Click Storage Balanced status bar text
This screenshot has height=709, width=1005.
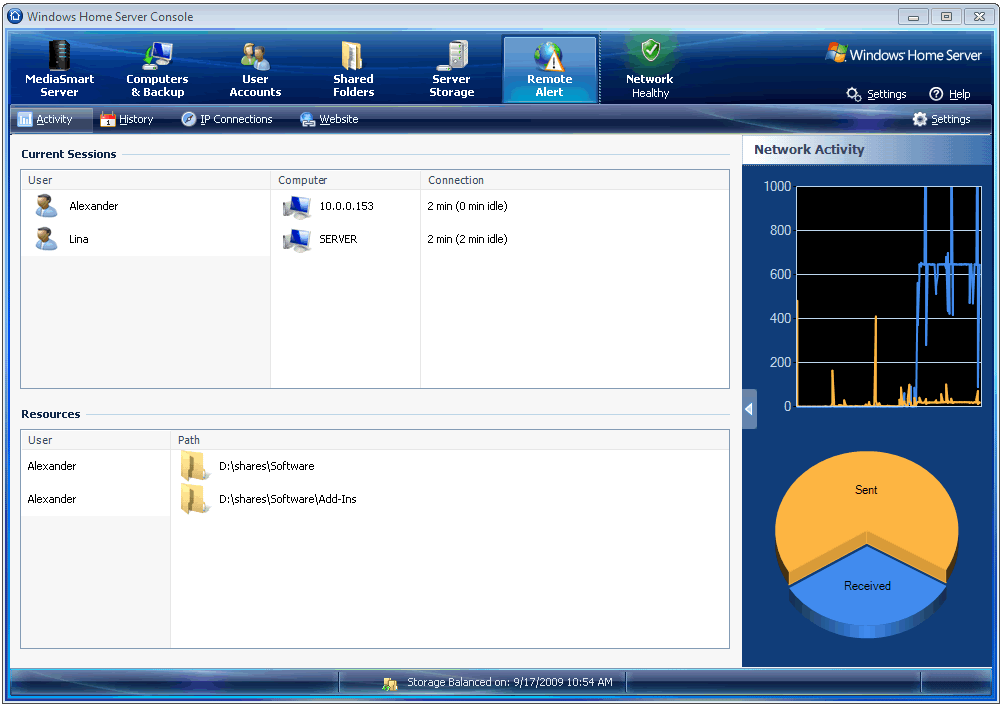[510, 683]
